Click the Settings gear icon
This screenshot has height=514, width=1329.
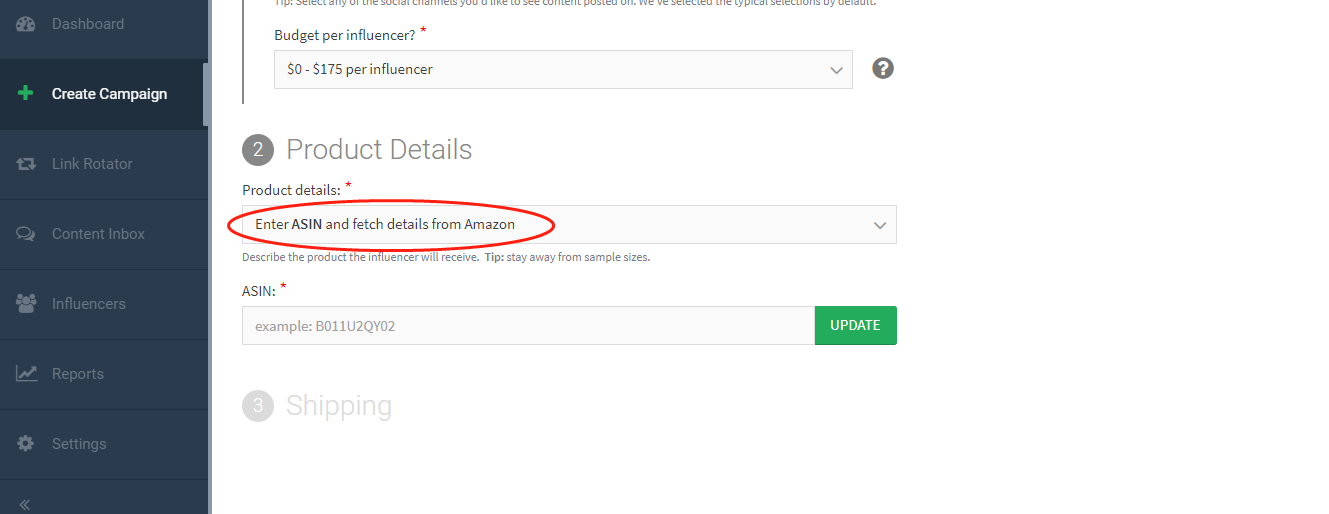point(26,444)
